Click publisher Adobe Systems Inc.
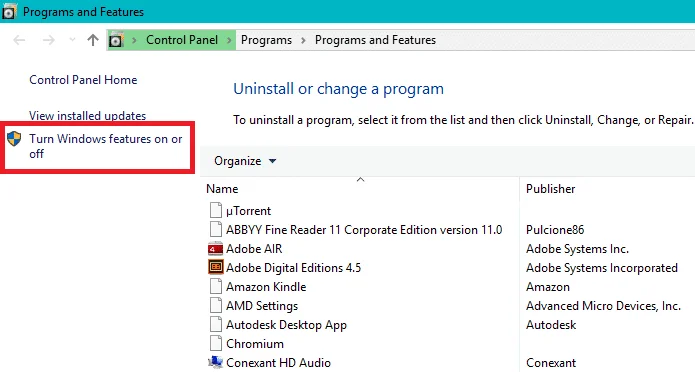695x372 pixels. 577,249
